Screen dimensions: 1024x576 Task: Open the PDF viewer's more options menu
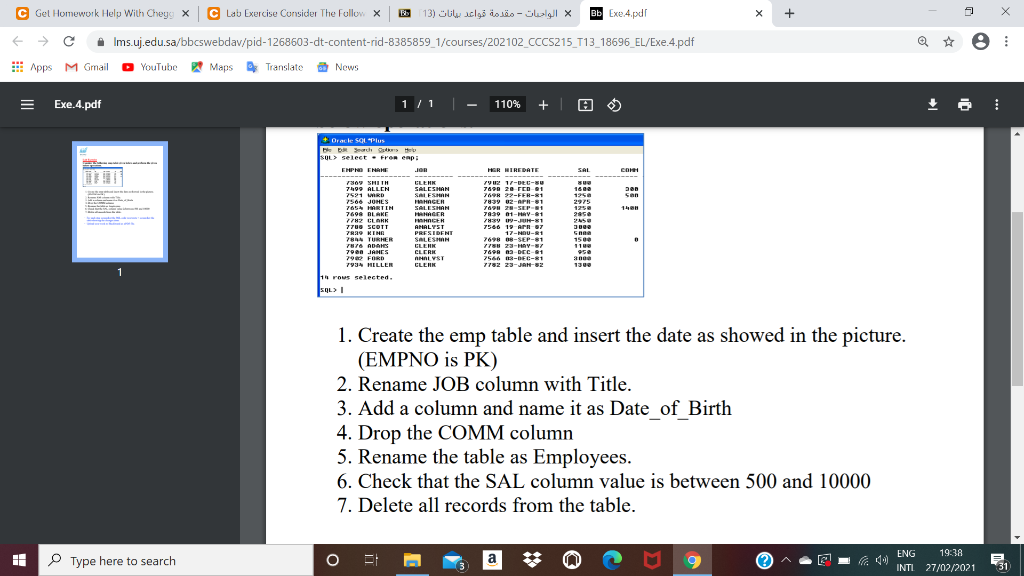pyautogui.click(x=996, y=104)
